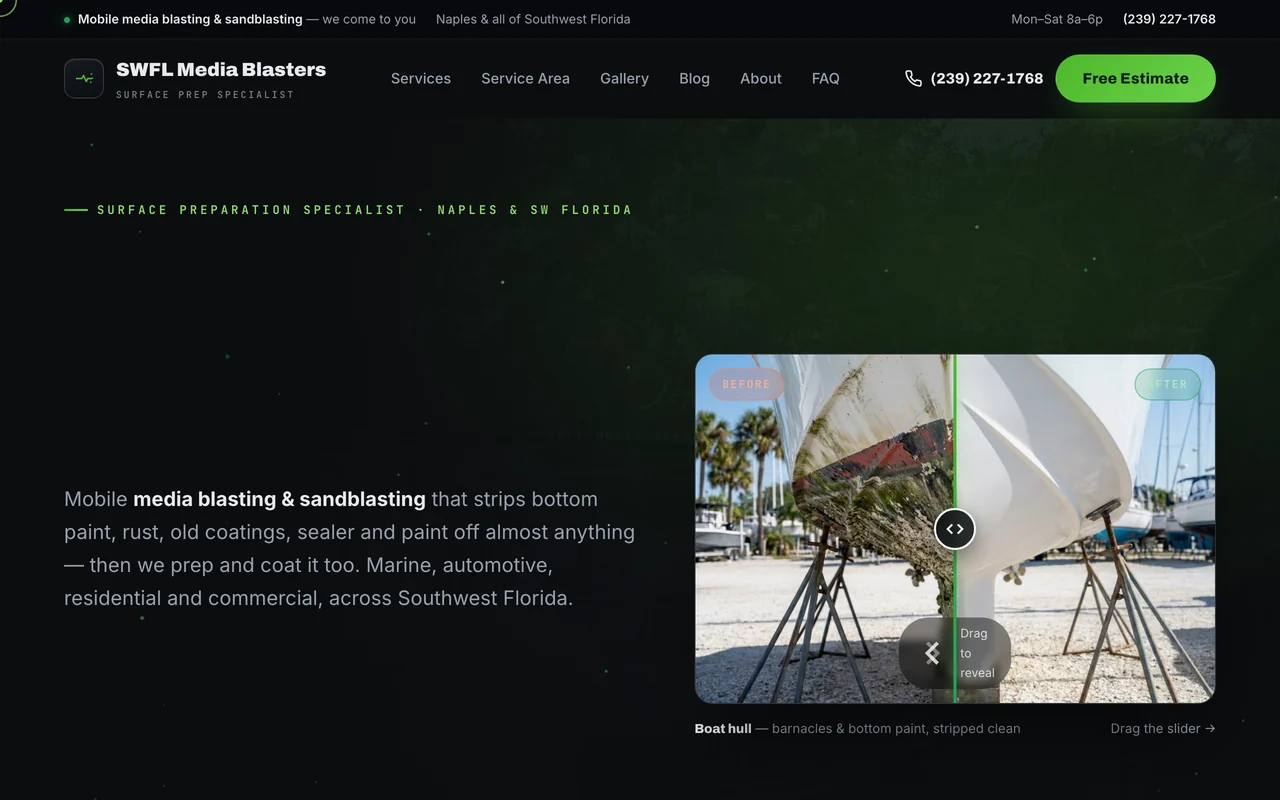Viewport: 1280px width, 800px height.
Task: Click "Naples & all of Southwest Florida" text
Action: click(533, 19)
